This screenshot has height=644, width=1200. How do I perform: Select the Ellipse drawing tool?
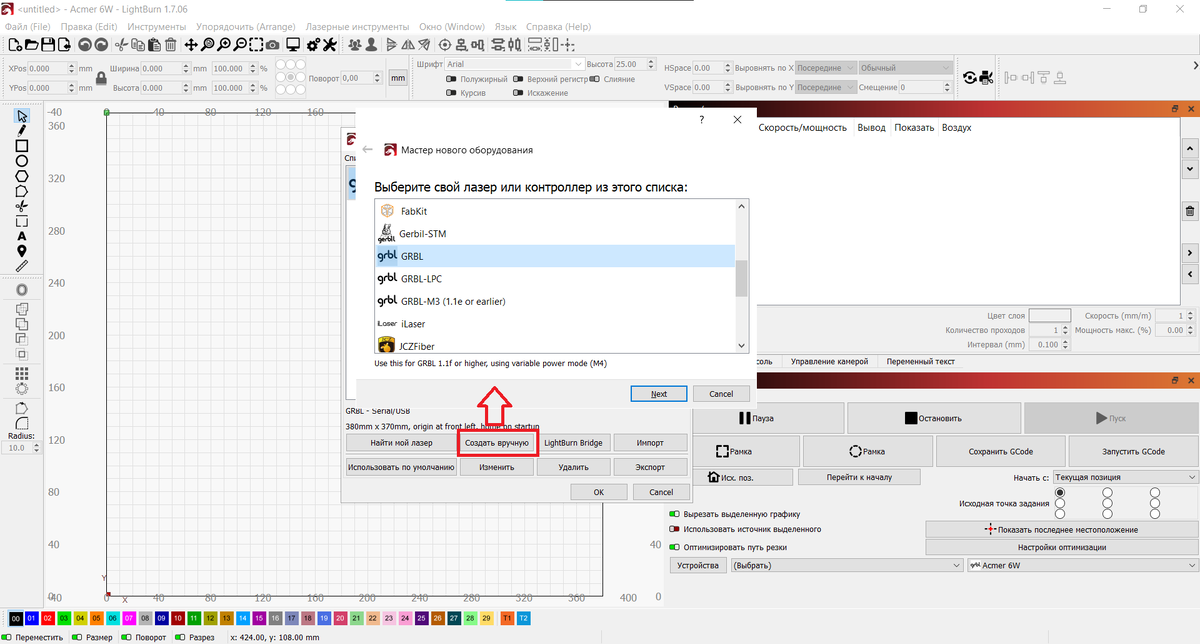21,161
